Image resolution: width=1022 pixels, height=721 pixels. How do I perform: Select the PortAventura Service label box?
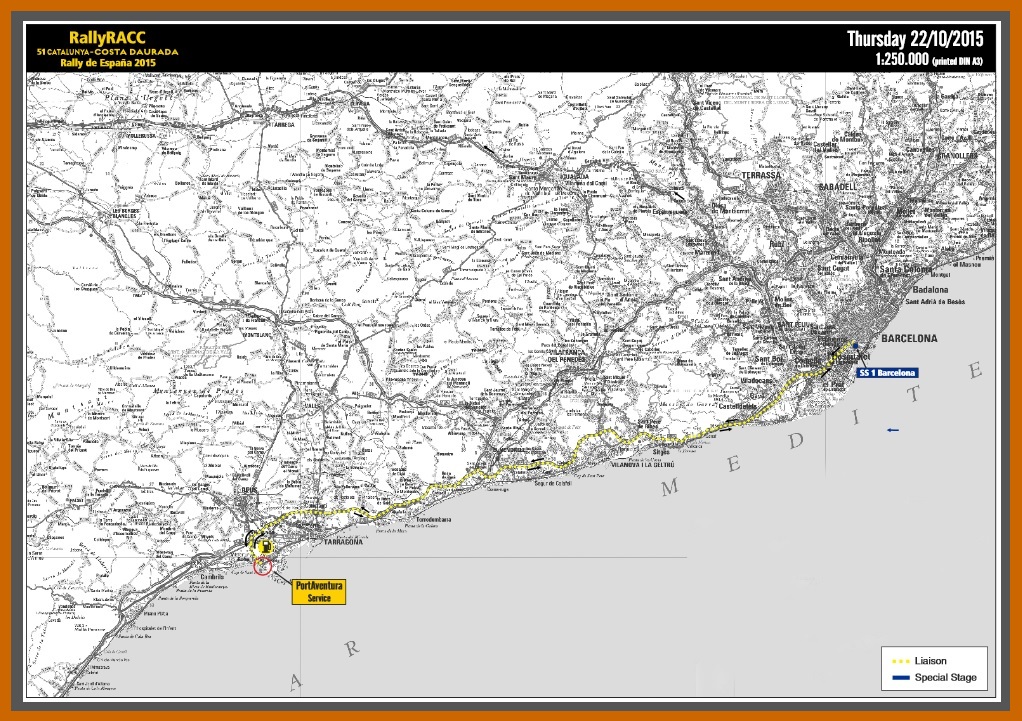(318, 592)
